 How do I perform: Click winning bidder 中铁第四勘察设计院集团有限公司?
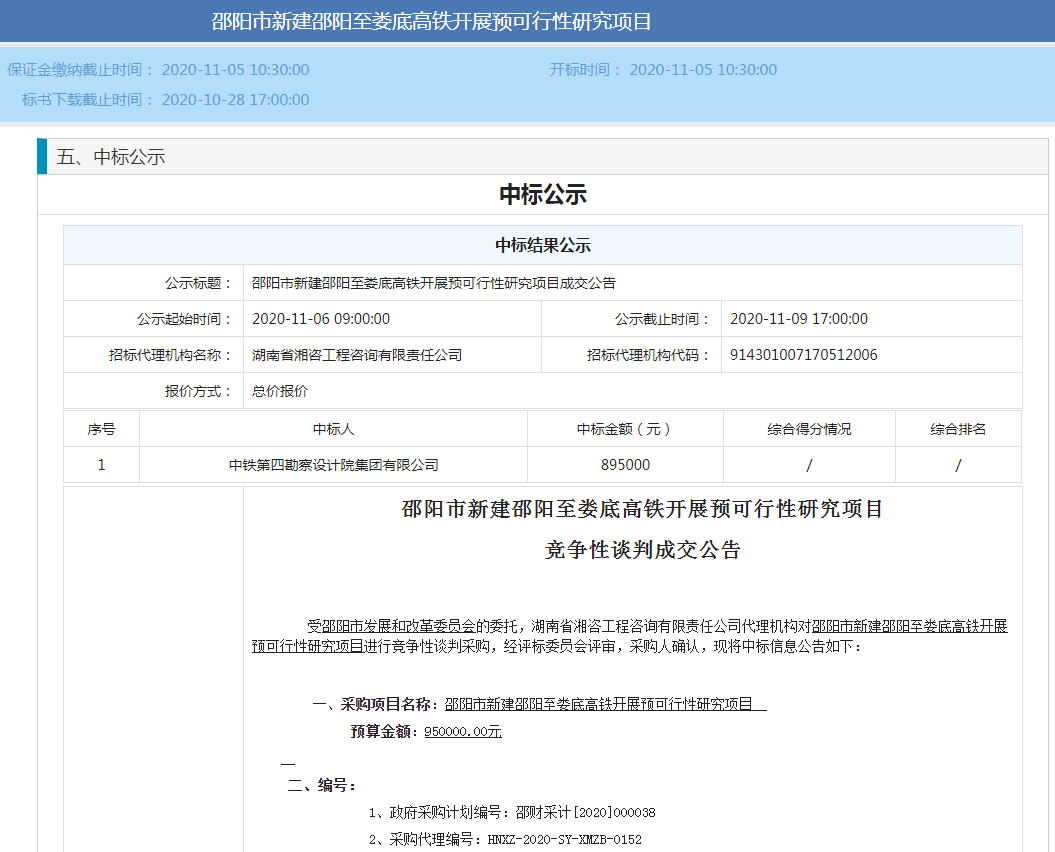[333, 465]
